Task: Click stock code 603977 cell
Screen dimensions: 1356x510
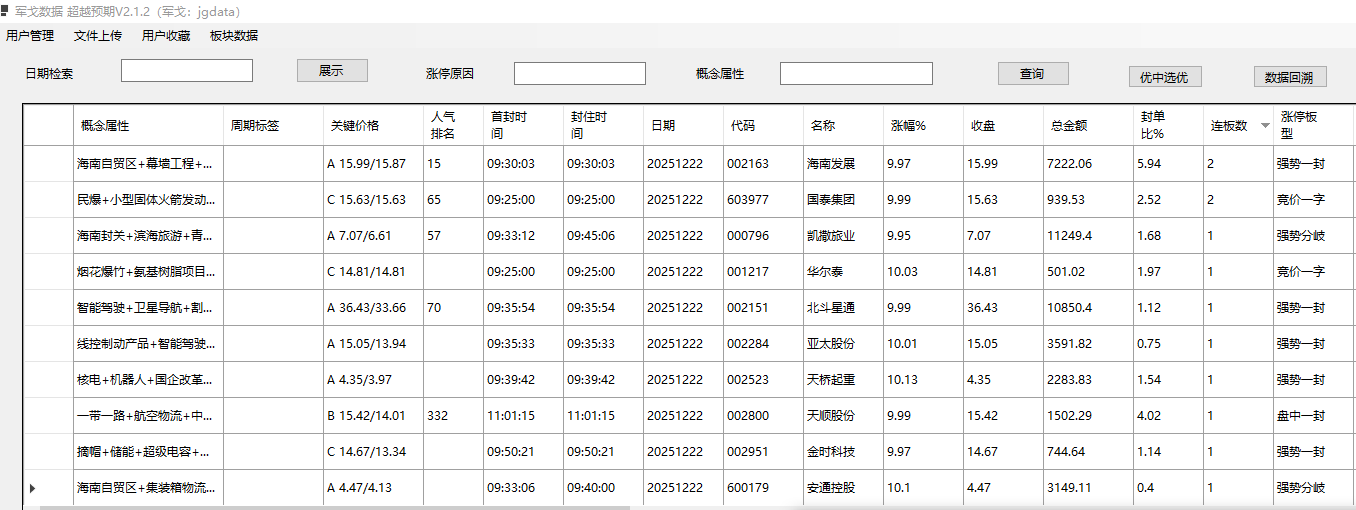Action: tap(763, 200)
